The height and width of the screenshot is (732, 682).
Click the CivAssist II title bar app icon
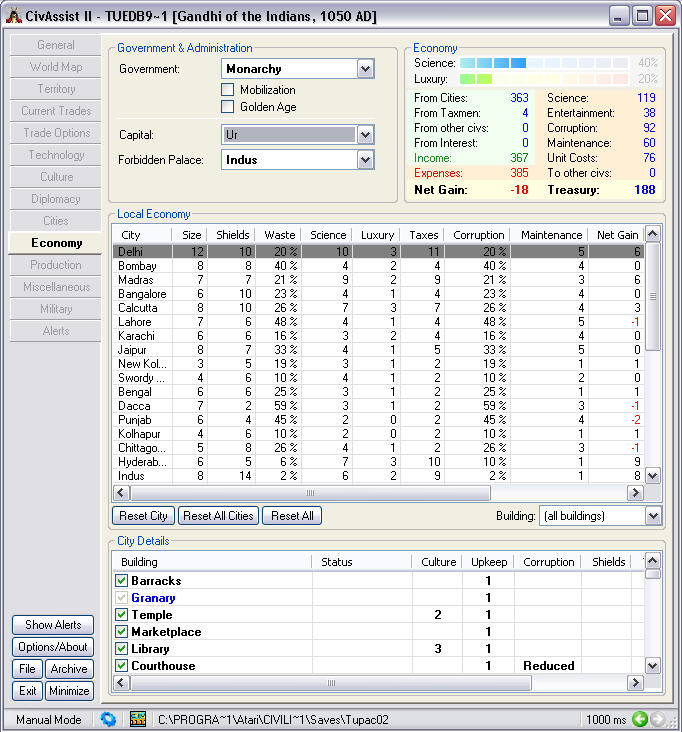14,16
